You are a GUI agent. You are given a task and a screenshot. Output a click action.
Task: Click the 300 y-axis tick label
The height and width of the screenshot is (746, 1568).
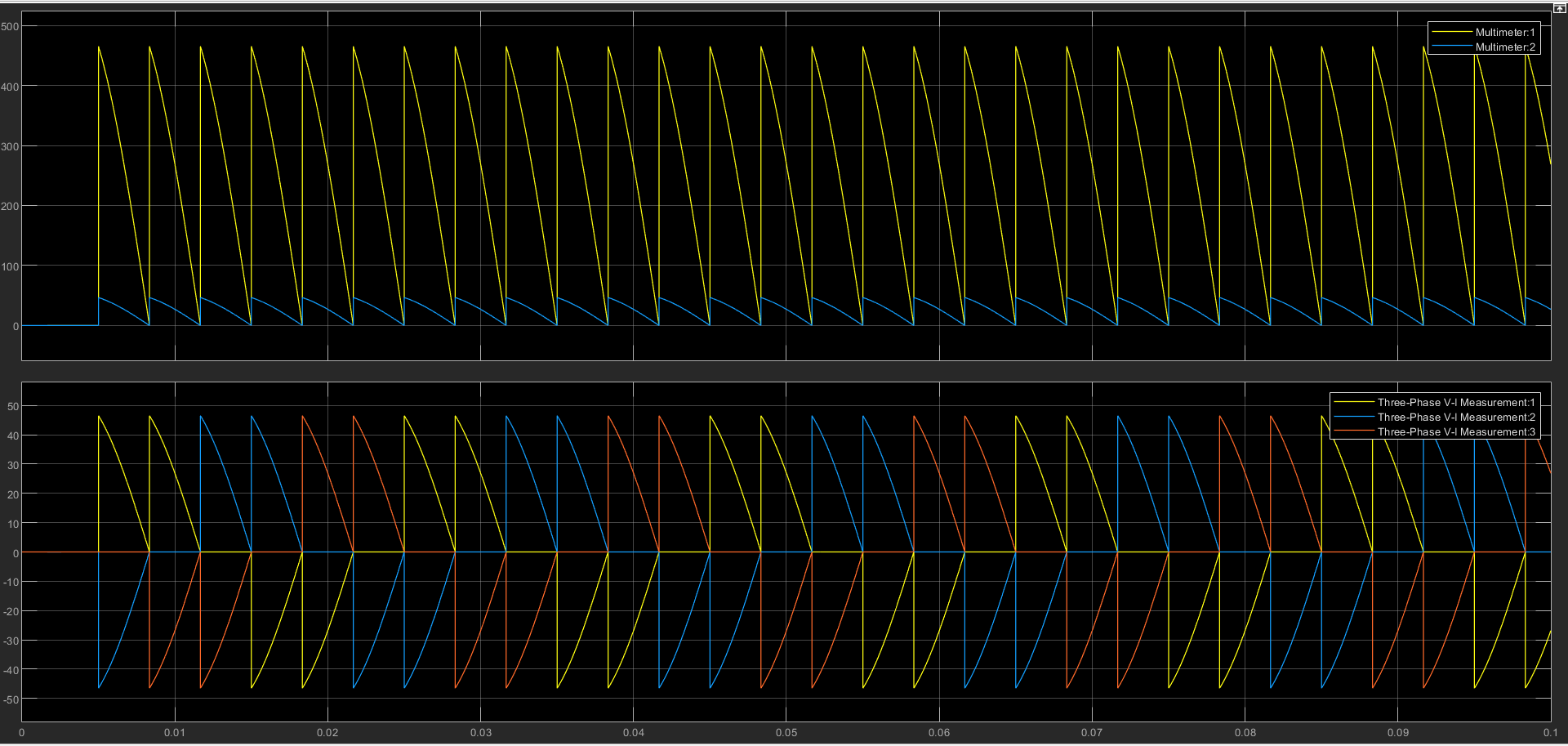(10, 146)
